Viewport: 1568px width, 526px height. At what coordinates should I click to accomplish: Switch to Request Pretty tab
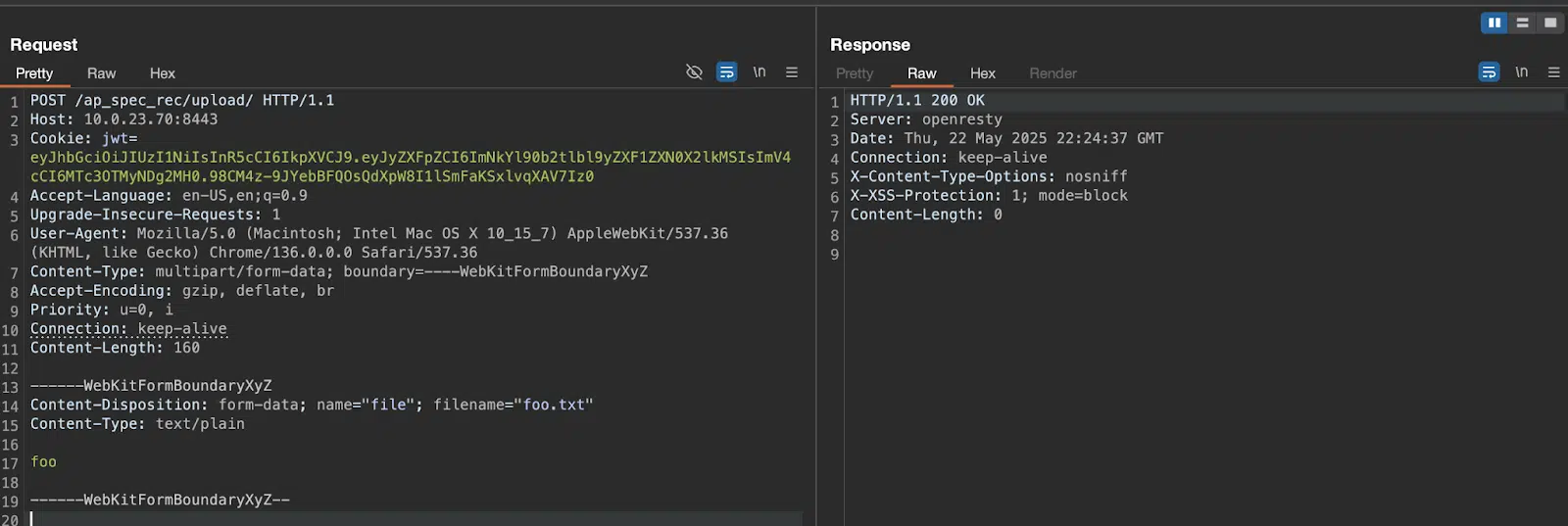coord(34,73)
